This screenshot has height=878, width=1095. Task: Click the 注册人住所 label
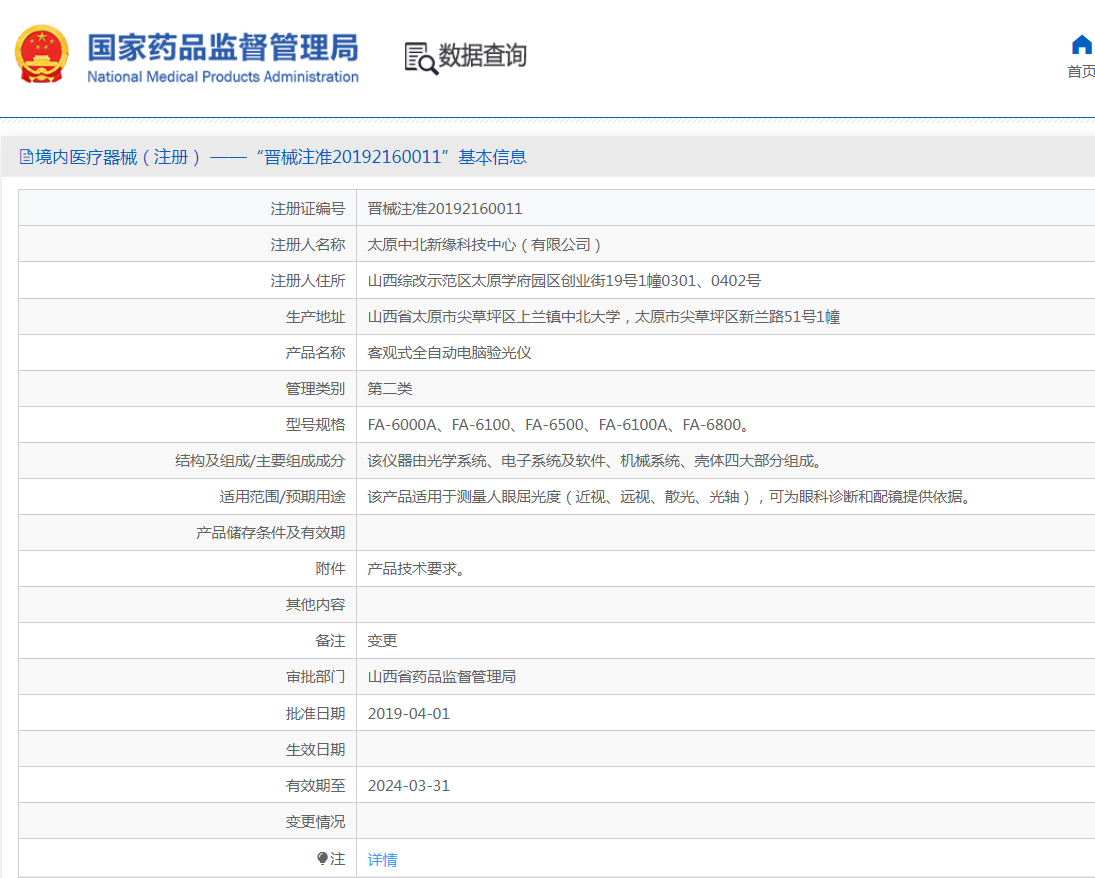pyautogui.click(x=308, y=281)
